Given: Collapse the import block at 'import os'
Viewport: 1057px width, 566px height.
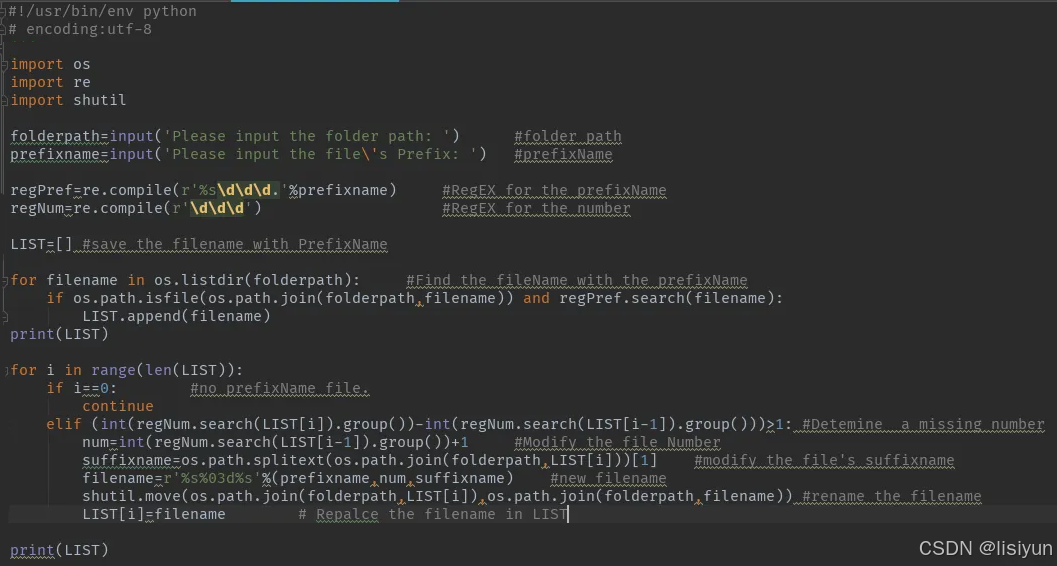Looking at the screenshot, I should 5,65.
